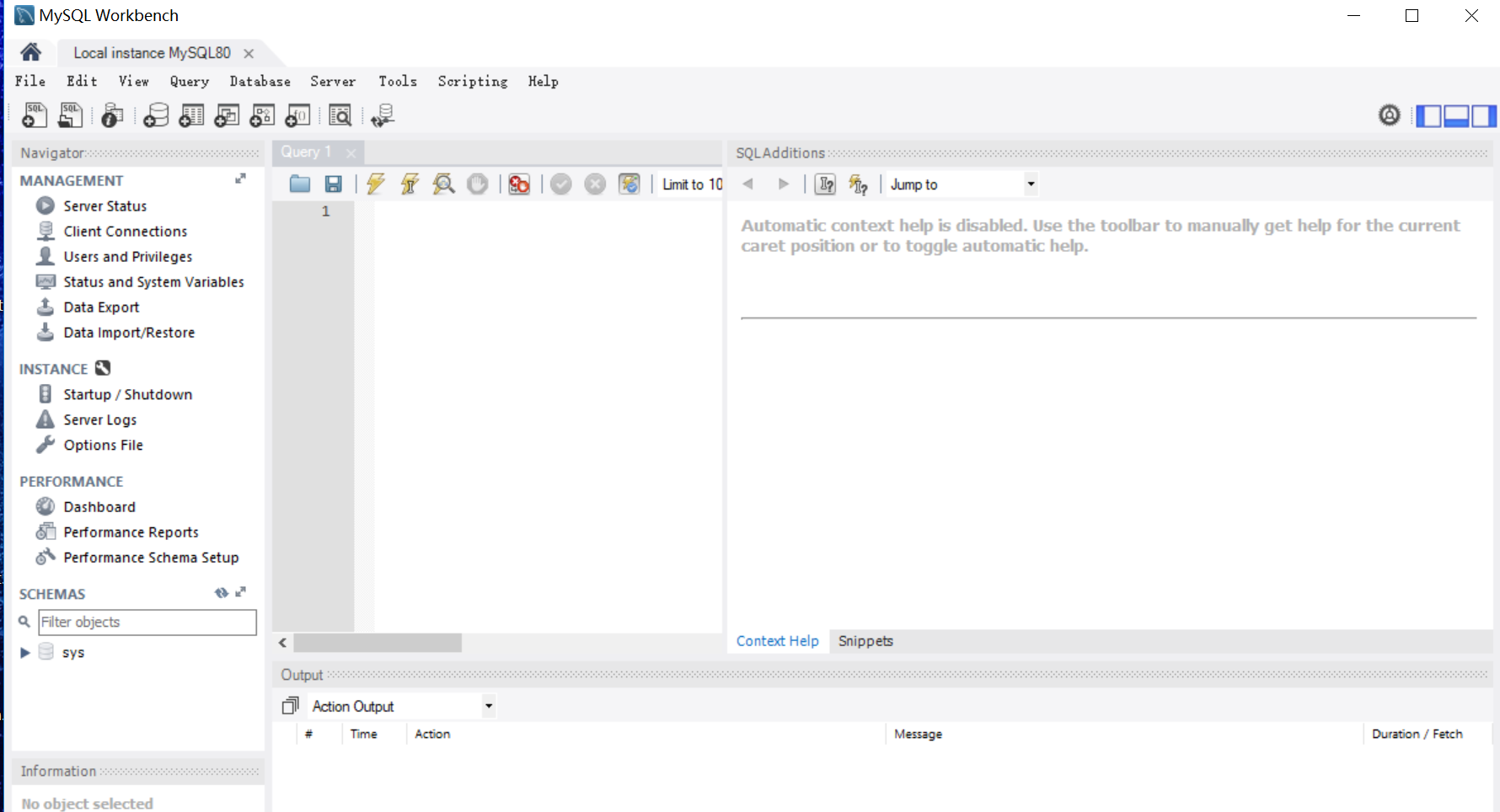Open the home screen tab icon

point(30,52)
